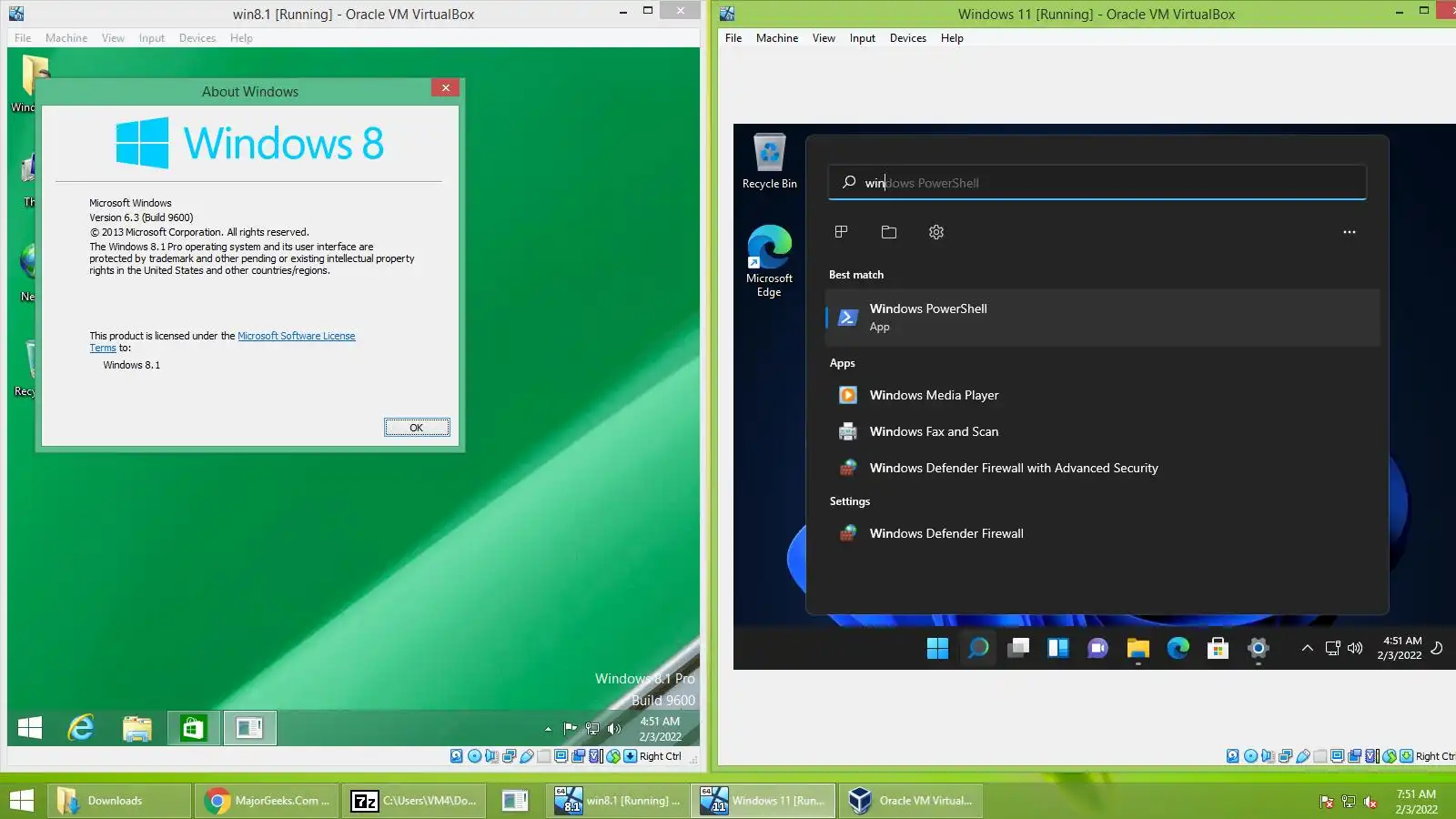Open Widgets on Windows 11 guest taskbar
The width and height of the screenshot is (1456, 819).
1057,648
